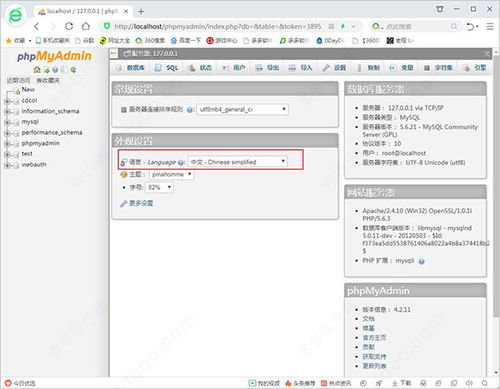This screenshot has width=500, height=389.
Task: Click the localhost browser tab
Action: pyautogui.click(x=83, y=11)
